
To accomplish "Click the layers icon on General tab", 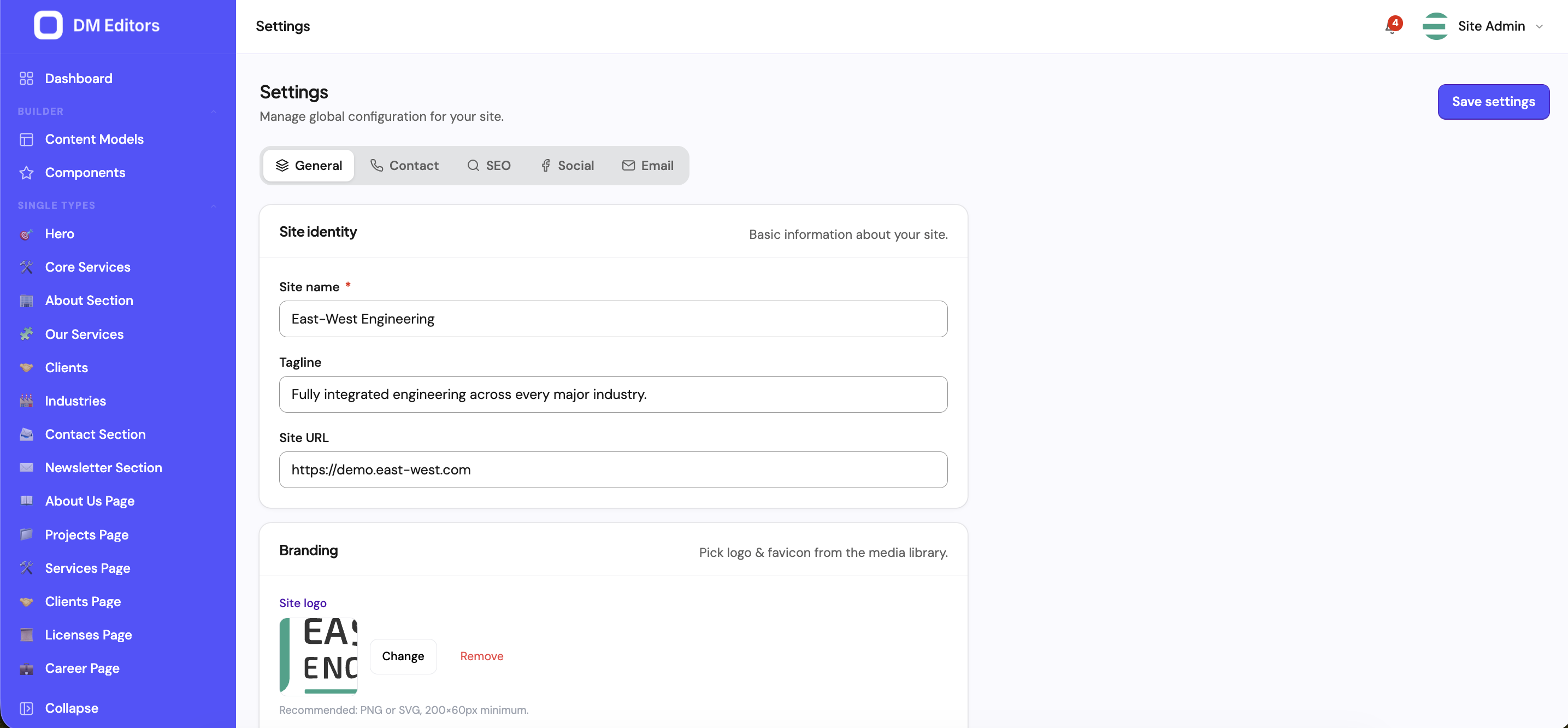I will (x=282, y=166).
